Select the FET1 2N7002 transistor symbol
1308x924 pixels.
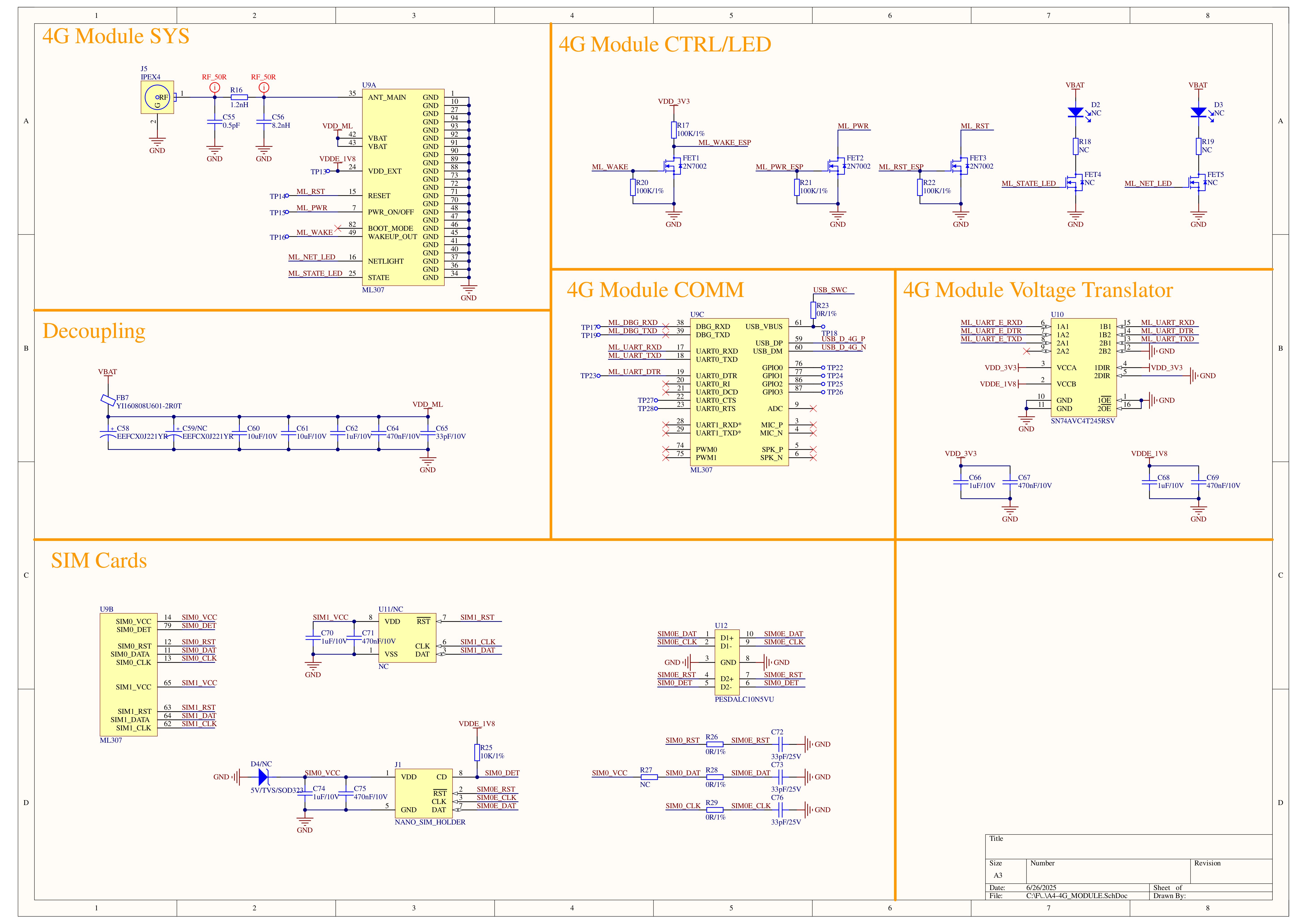tap(673, 166)
